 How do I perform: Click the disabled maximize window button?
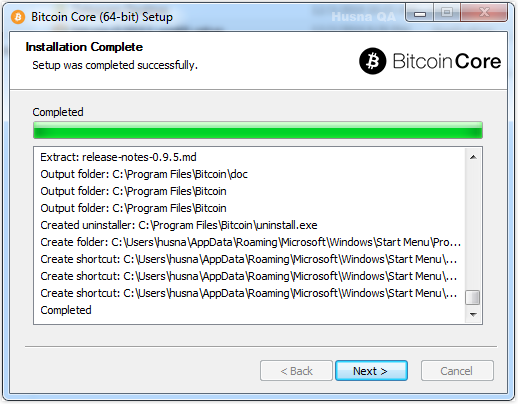click(x=447, y=13)
